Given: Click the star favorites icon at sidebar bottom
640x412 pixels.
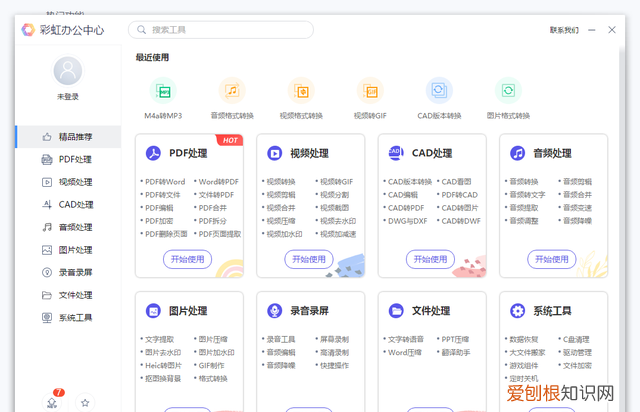Looking at the screenshot, I should pos(85,403).
